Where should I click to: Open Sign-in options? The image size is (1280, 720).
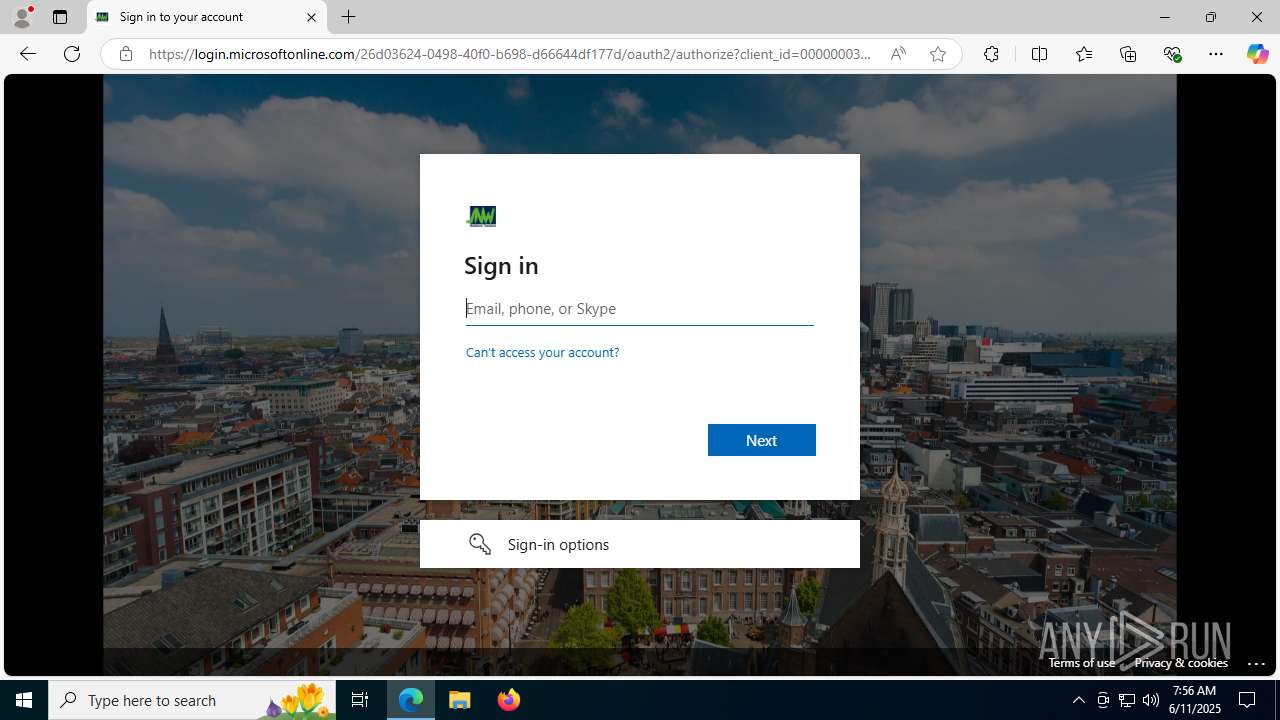point(640,544)
